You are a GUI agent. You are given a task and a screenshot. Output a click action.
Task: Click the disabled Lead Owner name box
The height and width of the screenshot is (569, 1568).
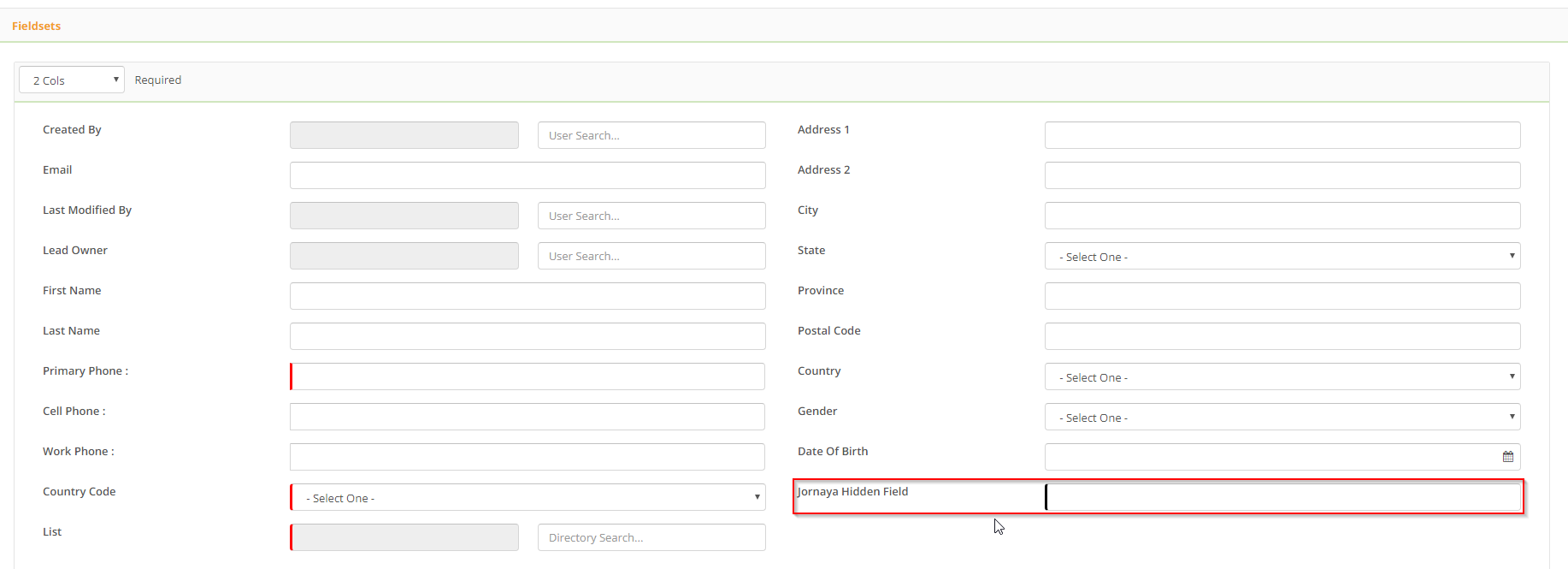coord(404,256)
